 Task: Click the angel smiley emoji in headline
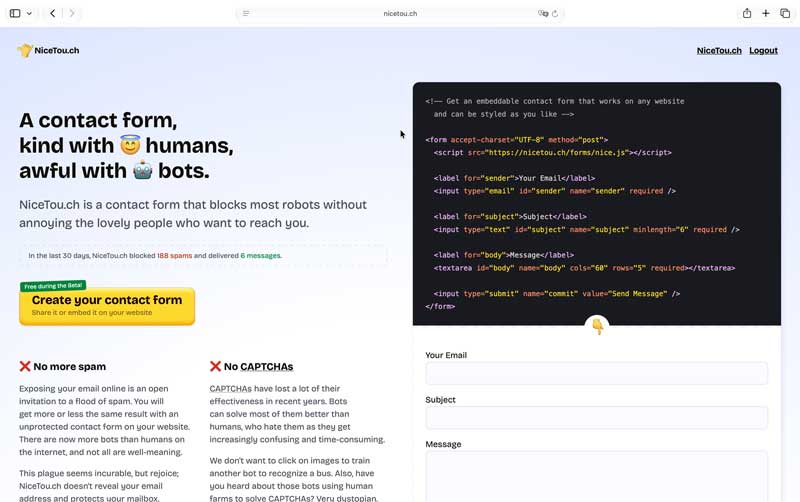click(x=130, y=145)
